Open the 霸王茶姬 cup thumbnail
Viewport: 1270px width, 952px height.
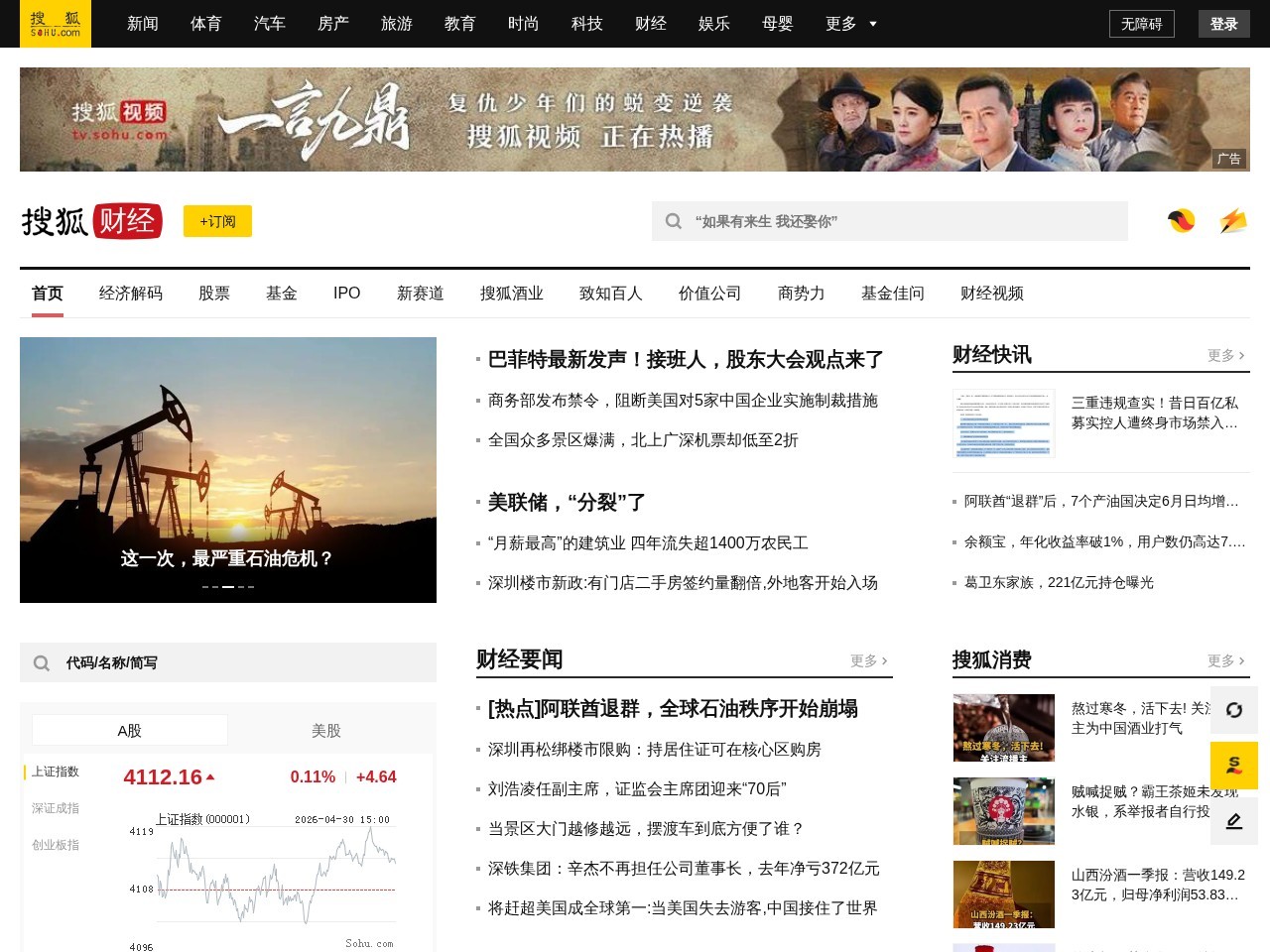[x=1003, y=811]
